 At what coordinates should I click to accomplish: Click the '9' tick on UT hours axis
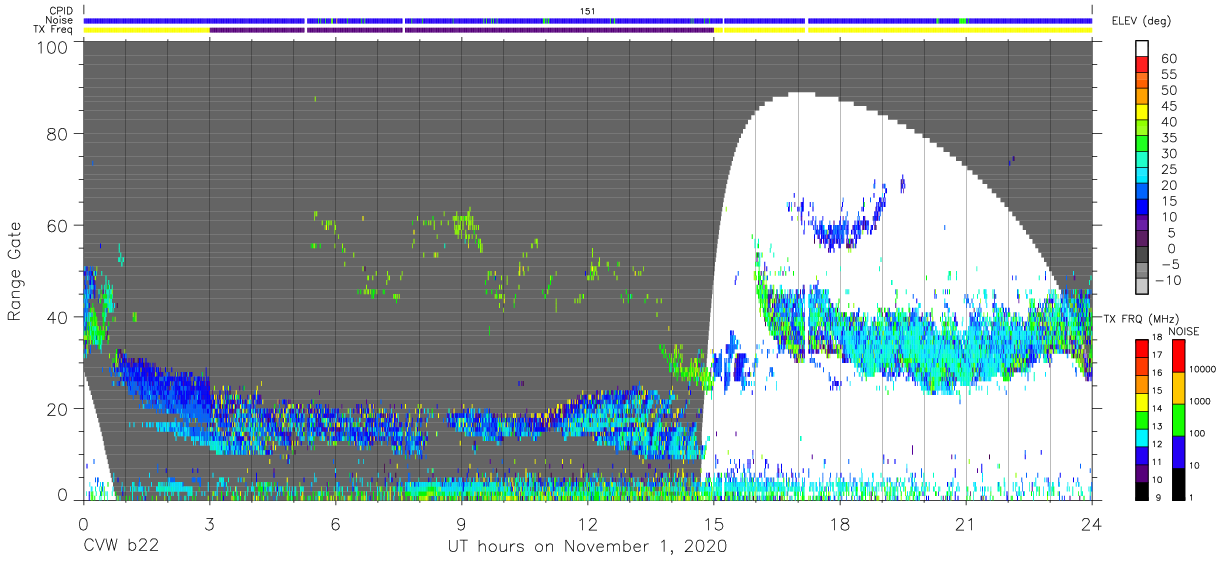pyautogui.click(x=461, y=524)
